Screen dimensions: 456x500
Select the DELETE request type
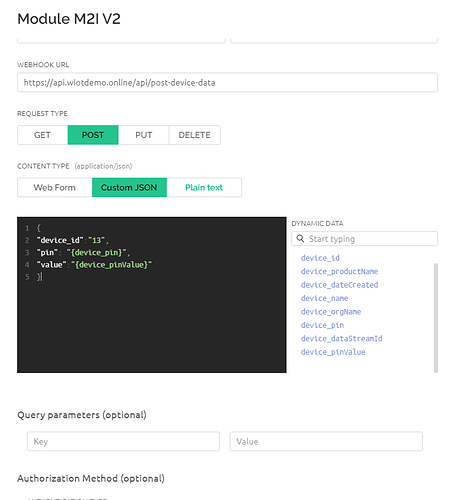(195, 135)
